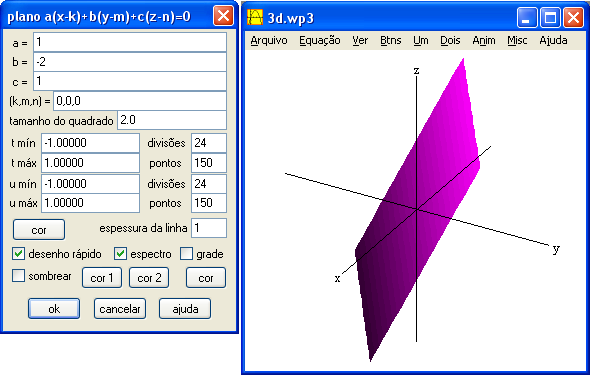The image size is (592, 377).
Task: Maximize the 3d.wp3 window
Action: pos(550,18)
